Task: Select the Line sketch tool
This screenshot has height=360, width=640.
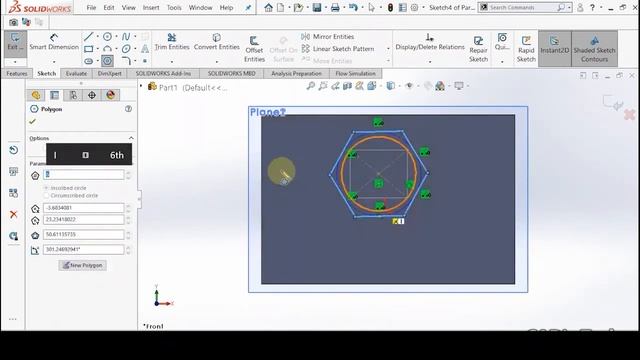Action: [89, 37]
